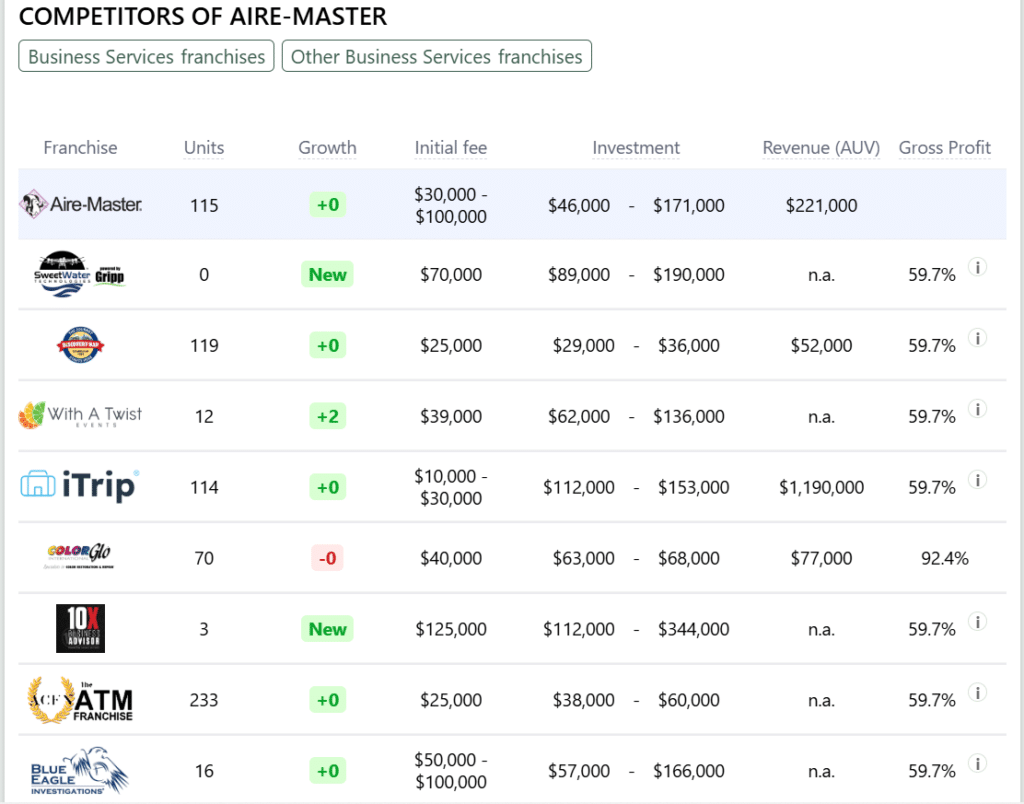Open the Aire-Master franchise logo
Viewport: 1024px width, 804px height.
80,204
